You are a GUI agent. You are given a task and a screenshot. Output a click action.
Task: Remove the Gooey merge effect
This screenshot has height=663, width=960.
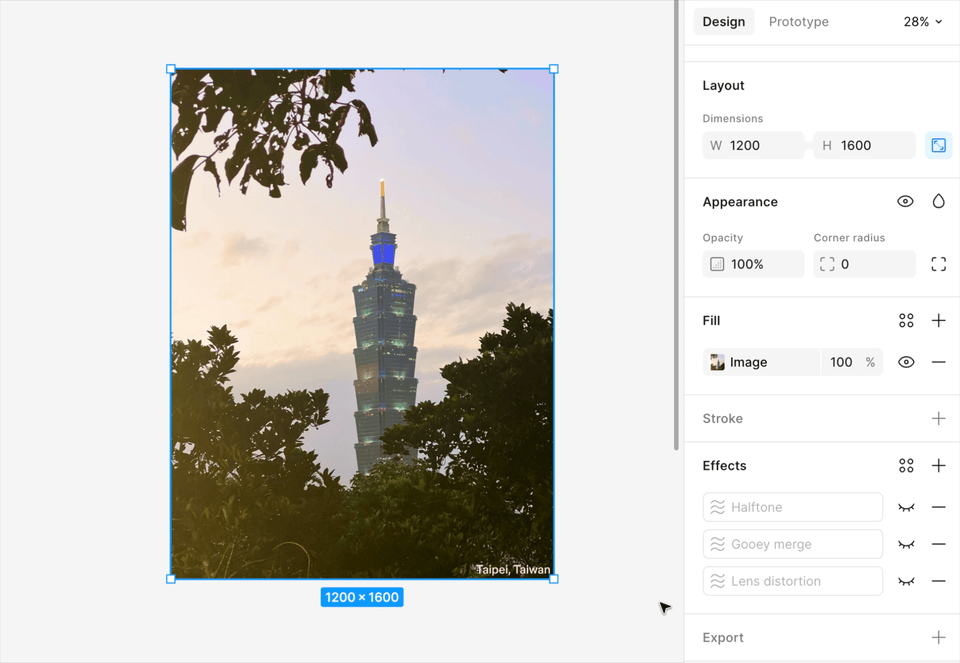pos(938,544)
